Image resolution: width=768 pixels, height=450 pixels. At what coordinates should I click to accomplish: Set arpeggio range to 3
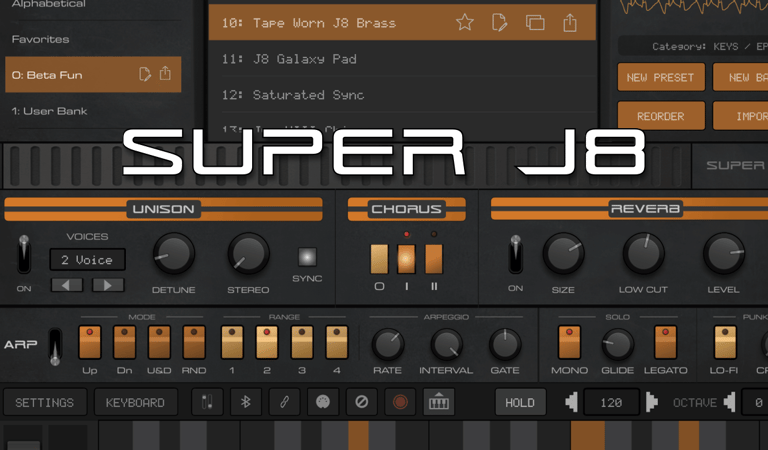pyautogui.click(x=302, y=342)
